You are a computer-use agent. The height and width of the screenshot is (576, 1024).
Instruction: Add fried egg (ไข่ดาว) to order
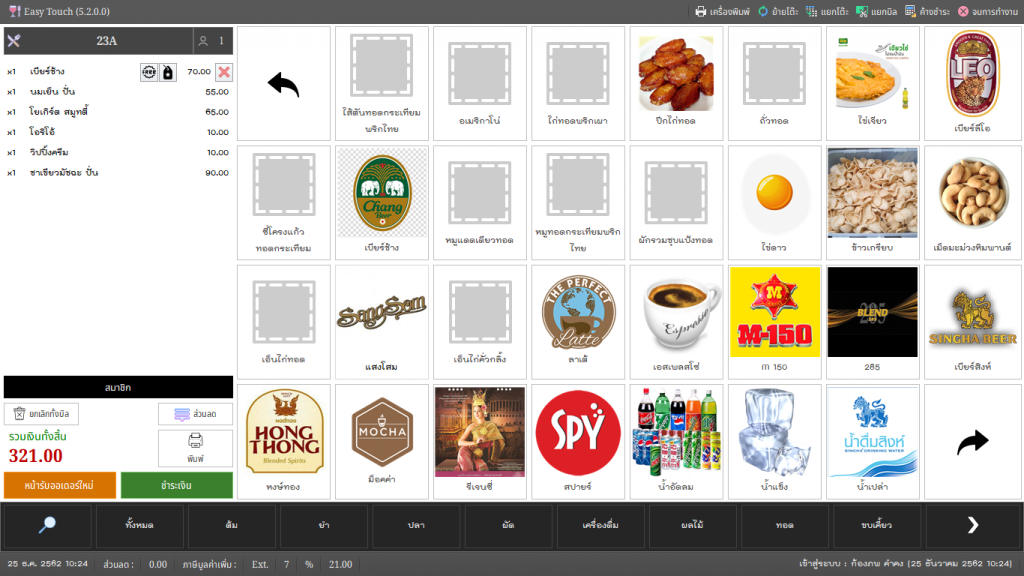[x=775, y=203]
